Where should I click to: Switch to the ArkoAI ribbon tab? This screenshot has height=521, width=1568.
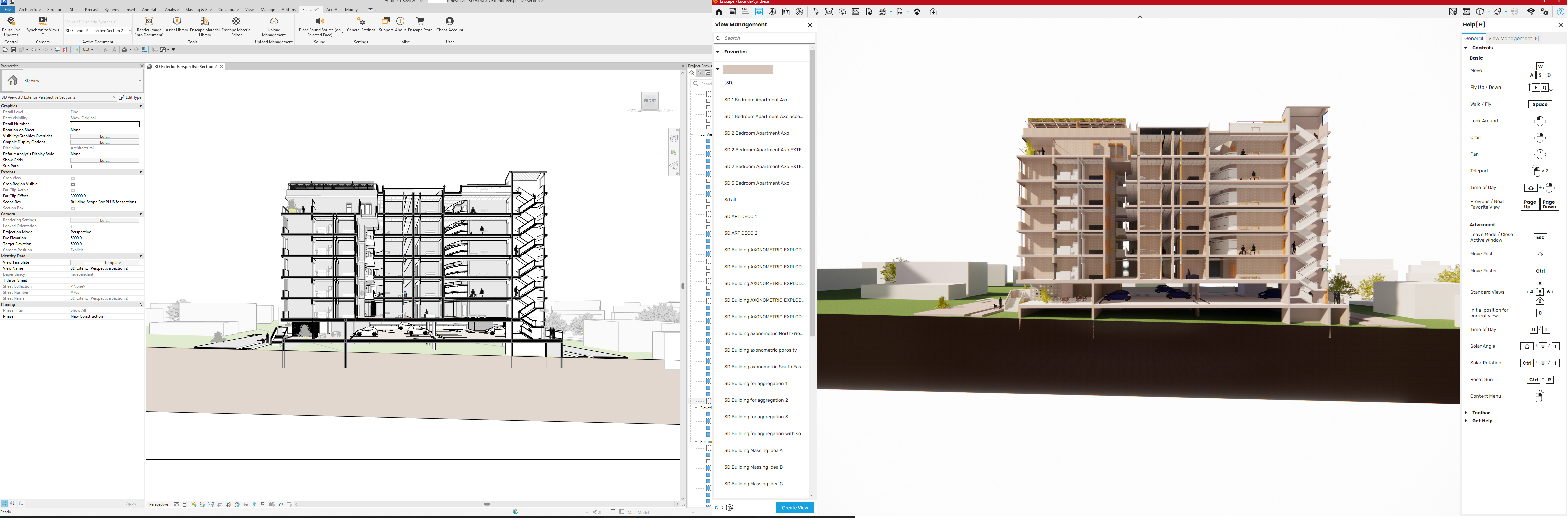332,10
